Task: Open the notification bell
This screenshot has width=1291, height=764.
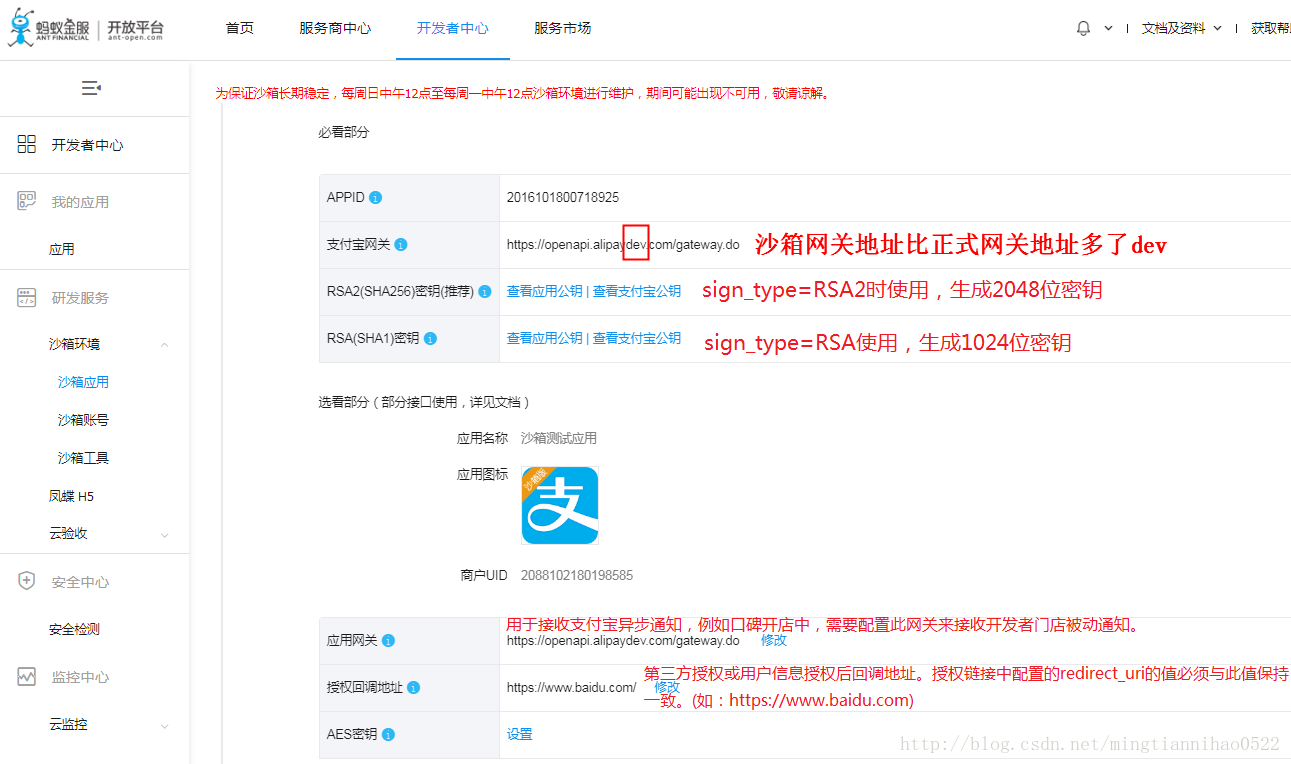Action: coord(1083,28)
